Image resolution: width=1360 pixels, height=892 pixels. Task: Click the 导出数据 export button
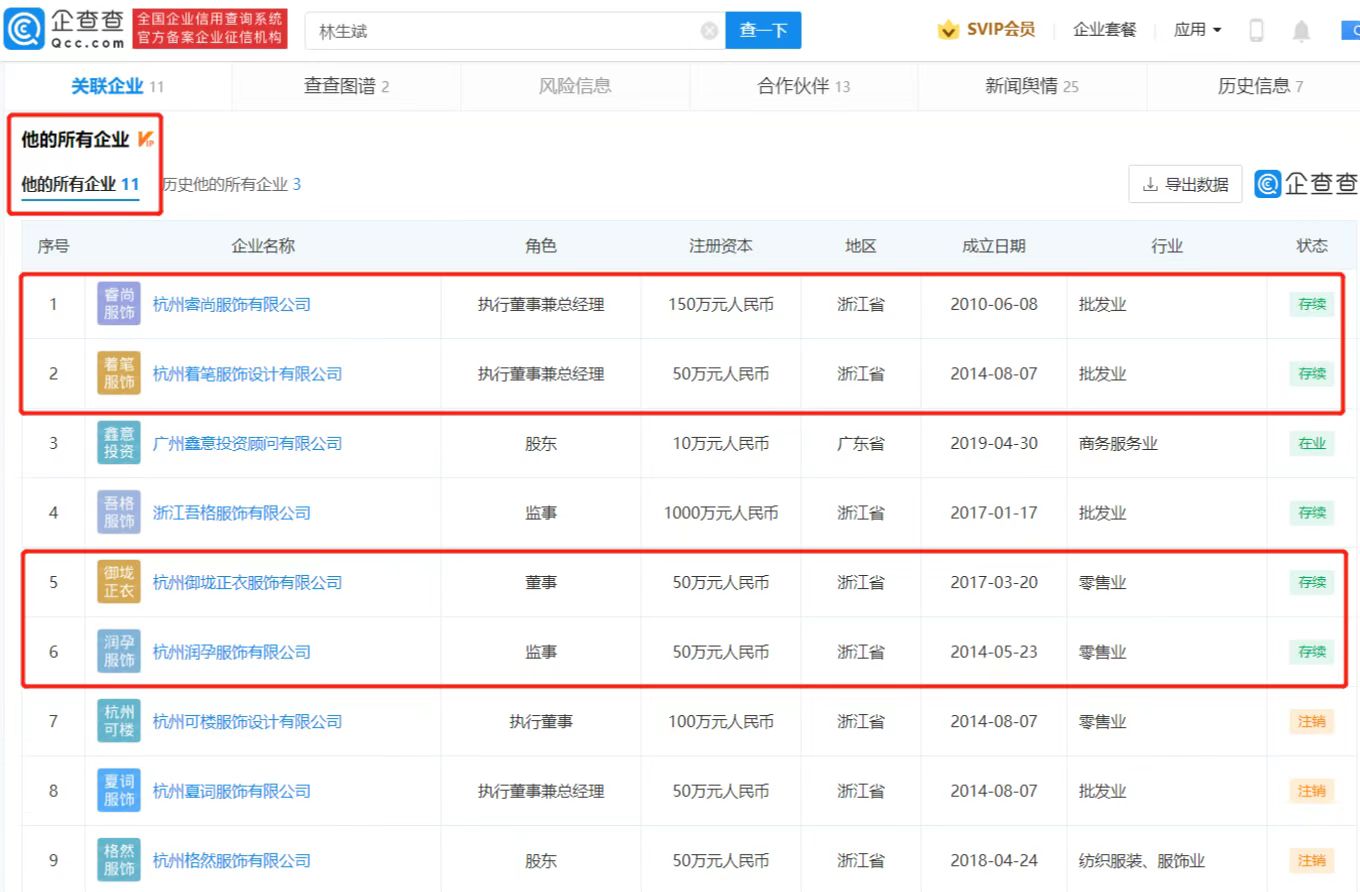click(x=1185, y=184)
